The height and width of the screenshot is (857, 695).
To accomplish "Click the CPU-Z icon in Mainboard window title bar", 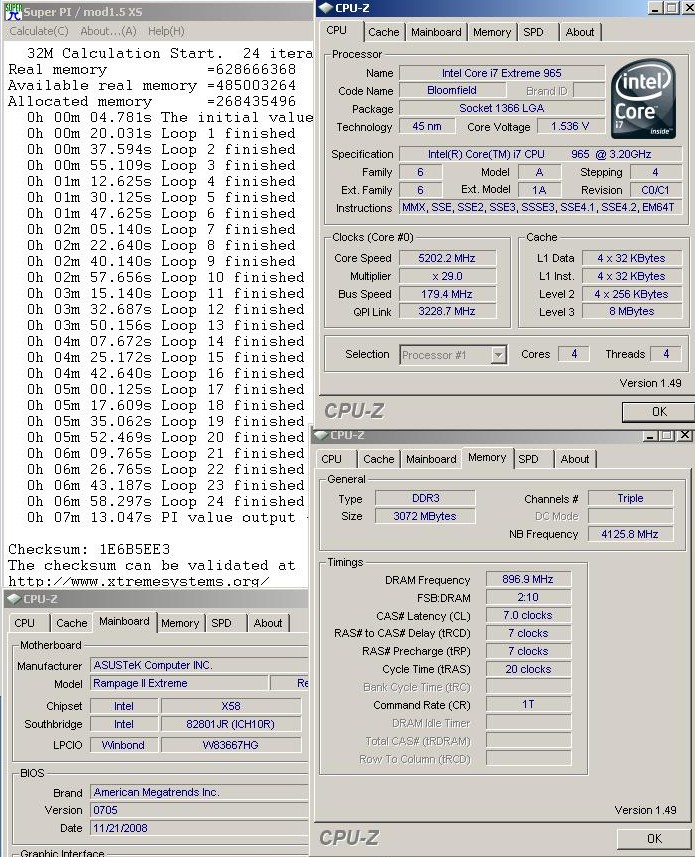I will click(x=14, y=598).
